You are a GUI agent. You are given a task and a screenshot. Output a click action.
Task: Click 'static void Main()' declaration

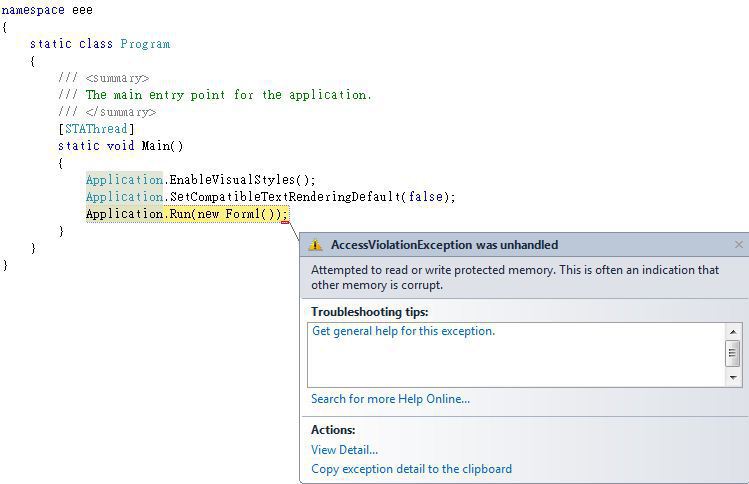coord(120,146)
